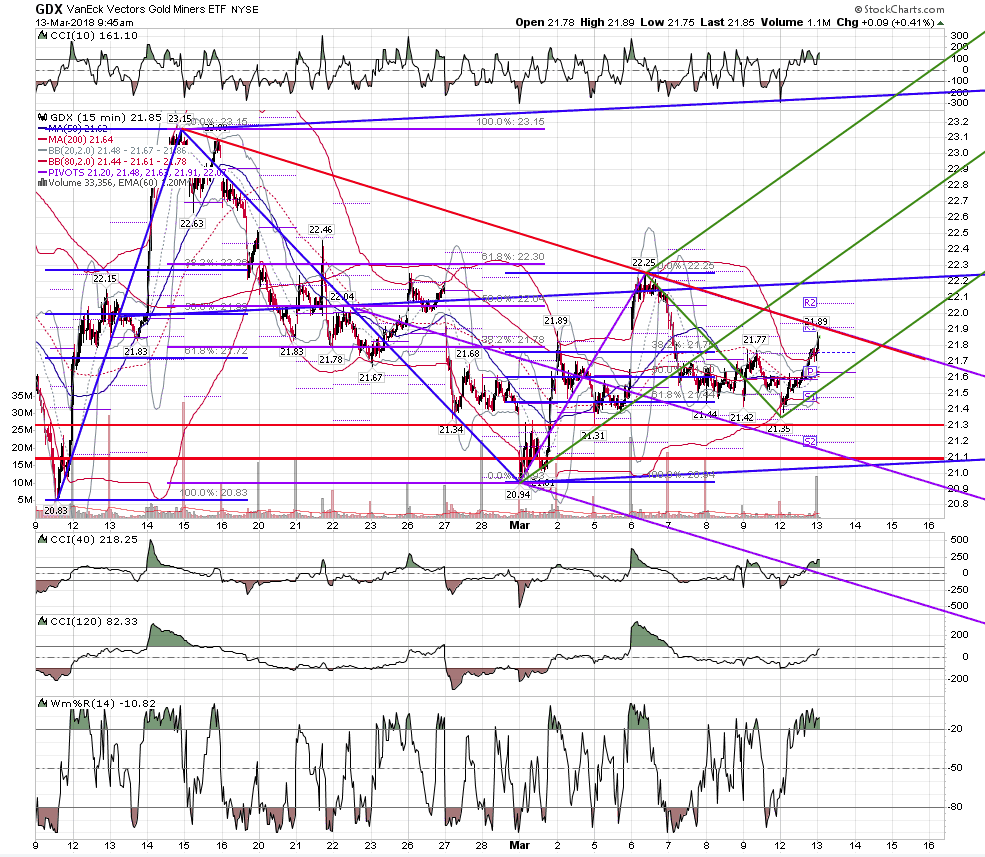Click the Volume legend bar icon
This screenshot has width=985, height=857.
(43, 183)
